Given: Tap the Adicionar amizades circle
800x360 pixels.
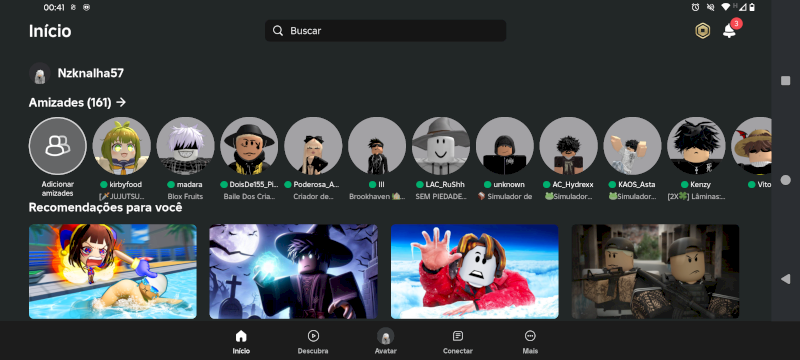Looking at the screenshot, I should click(x=58, y=146).
